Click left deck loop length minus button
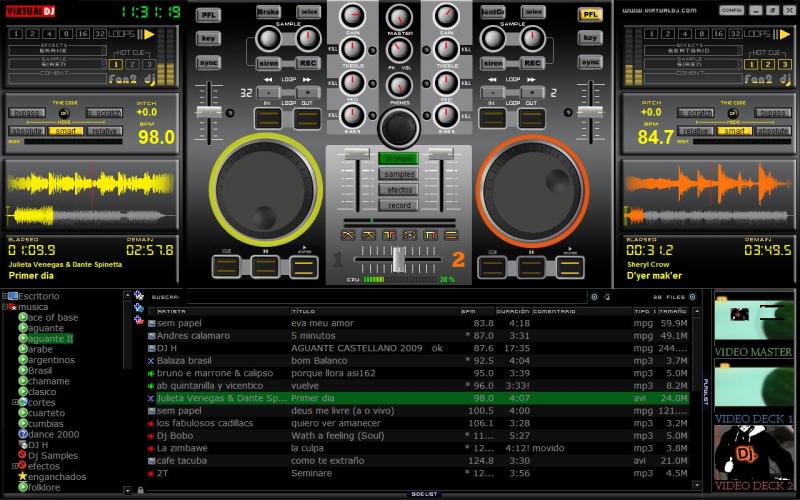 click(x=268, y=93)
